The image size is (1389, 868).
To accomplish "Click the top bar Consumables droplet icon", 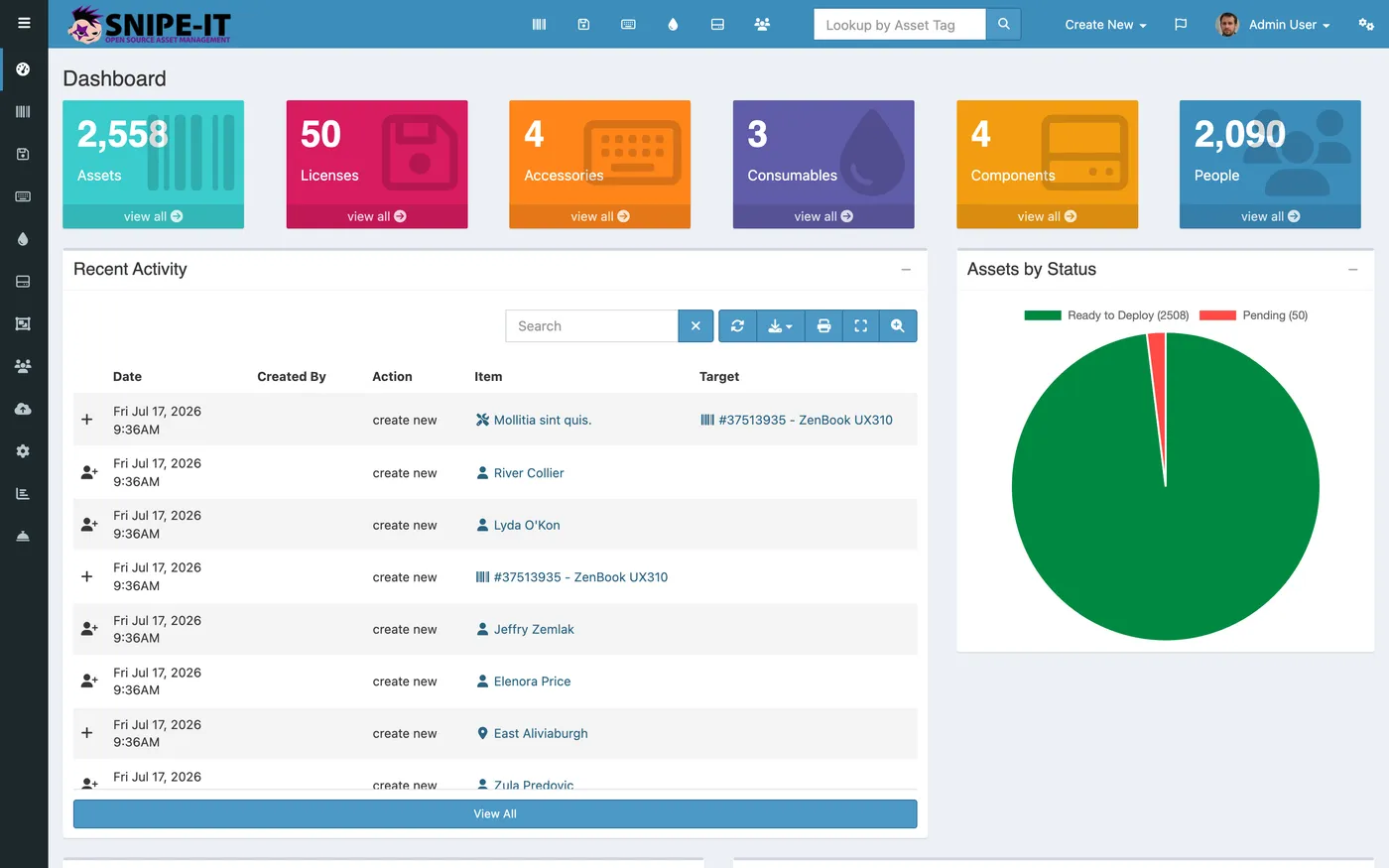I will 673,24.
